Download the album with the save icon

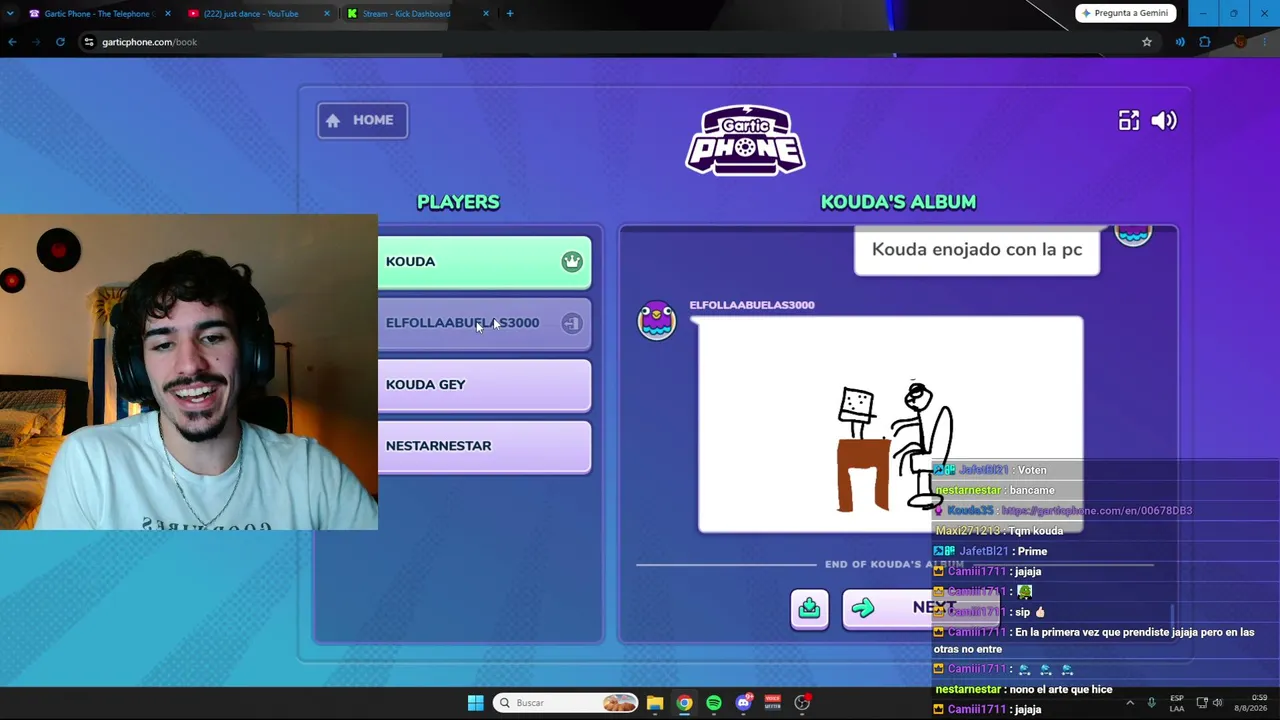pyautogui.click(x=809, y=608)
